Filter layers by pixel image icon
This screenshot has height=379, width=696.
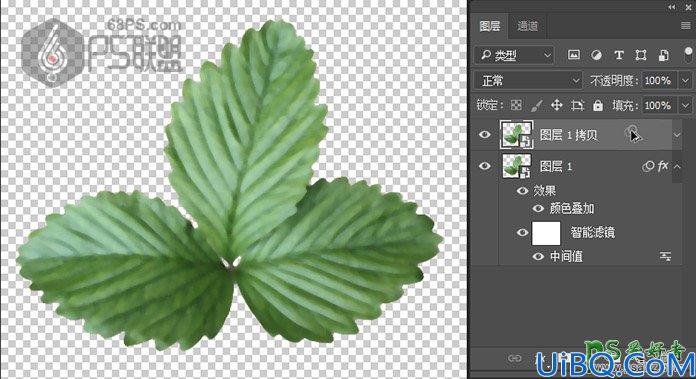click(x=574, y=55)
